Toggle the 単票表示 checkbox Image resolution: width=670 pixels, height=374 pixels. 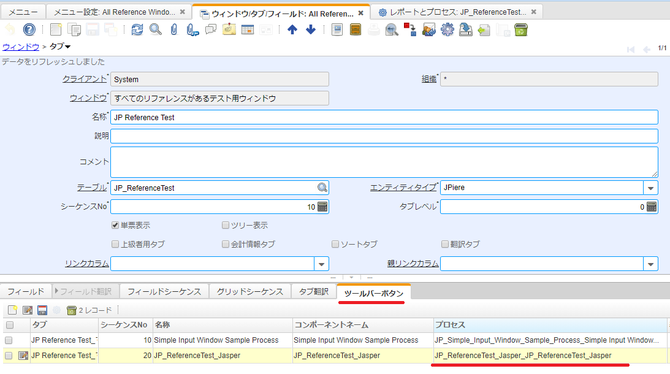click(115, 225)
